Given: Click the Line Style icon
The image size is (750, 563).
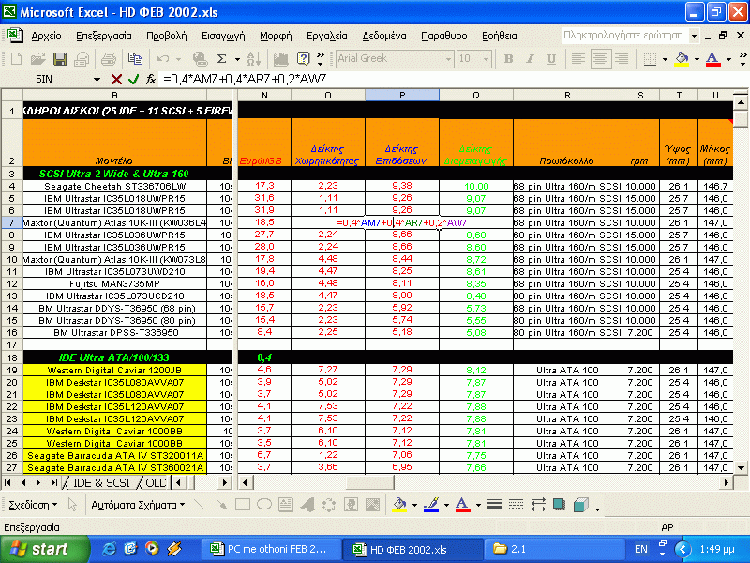Looking at the screenshot, I should [494, 505].
